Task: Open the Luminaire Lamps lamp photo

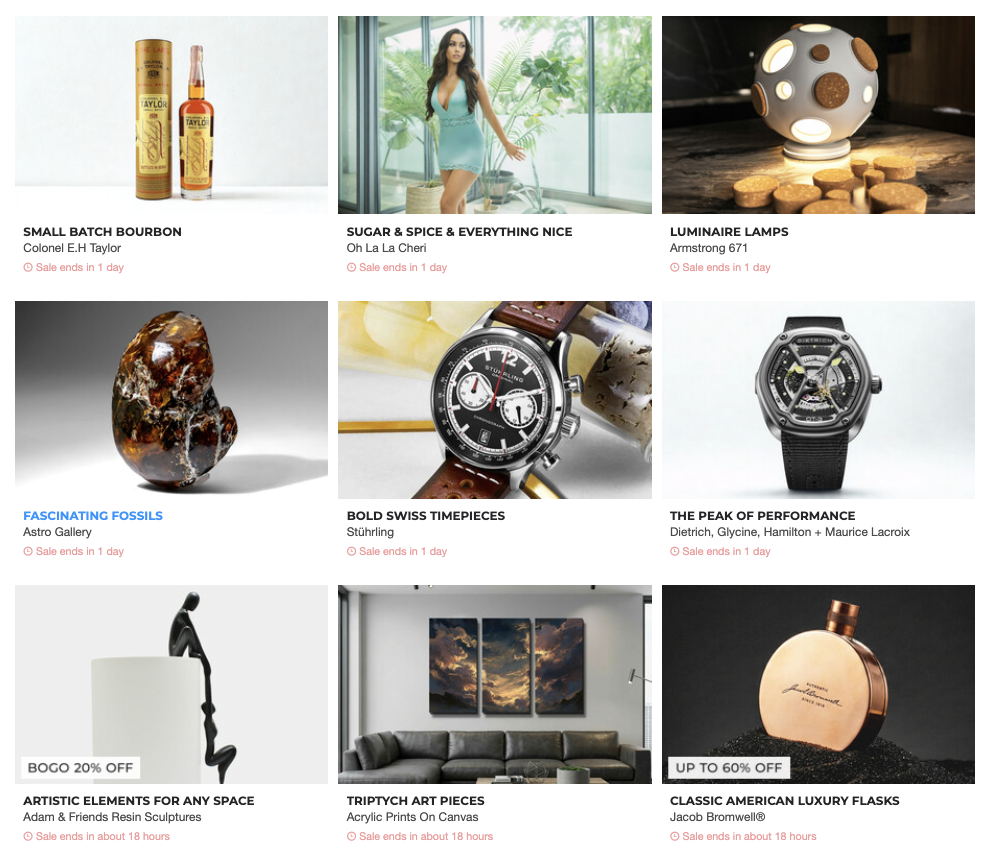Action: click(818, 115)
